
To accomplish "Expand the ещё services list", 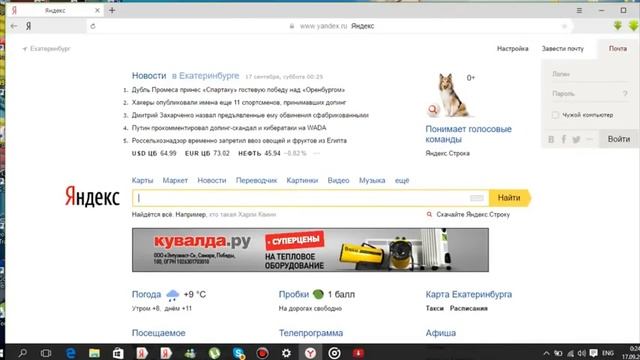I will [x=402, y=180].
